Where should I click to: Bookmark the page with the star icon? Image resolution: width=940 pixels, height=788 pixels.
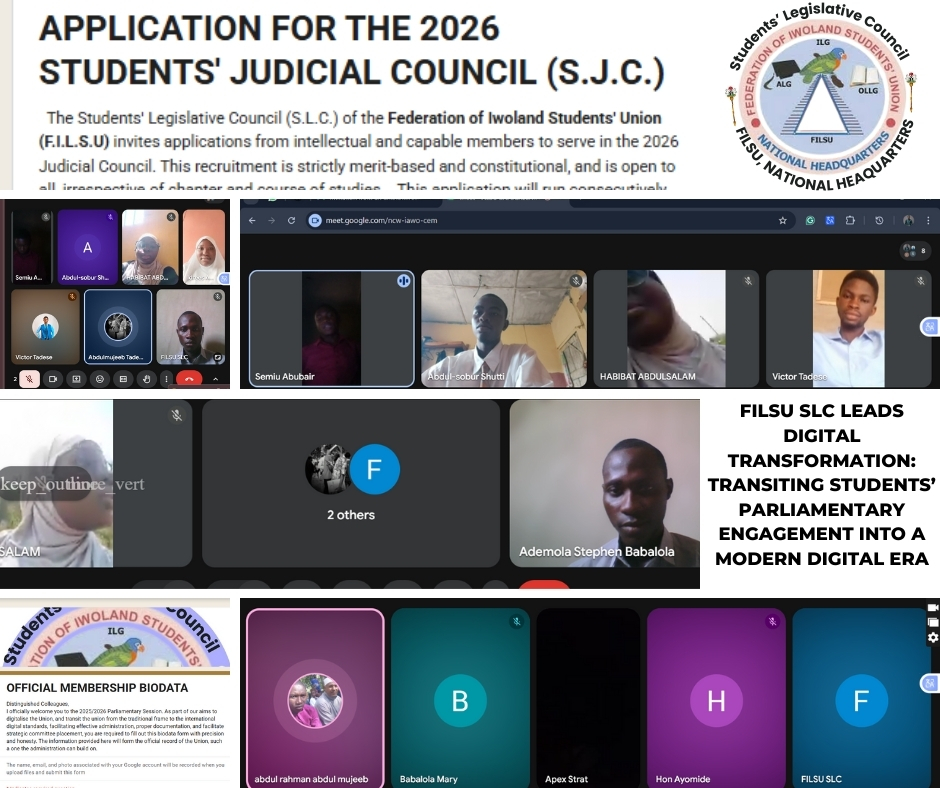coord(782,221)
